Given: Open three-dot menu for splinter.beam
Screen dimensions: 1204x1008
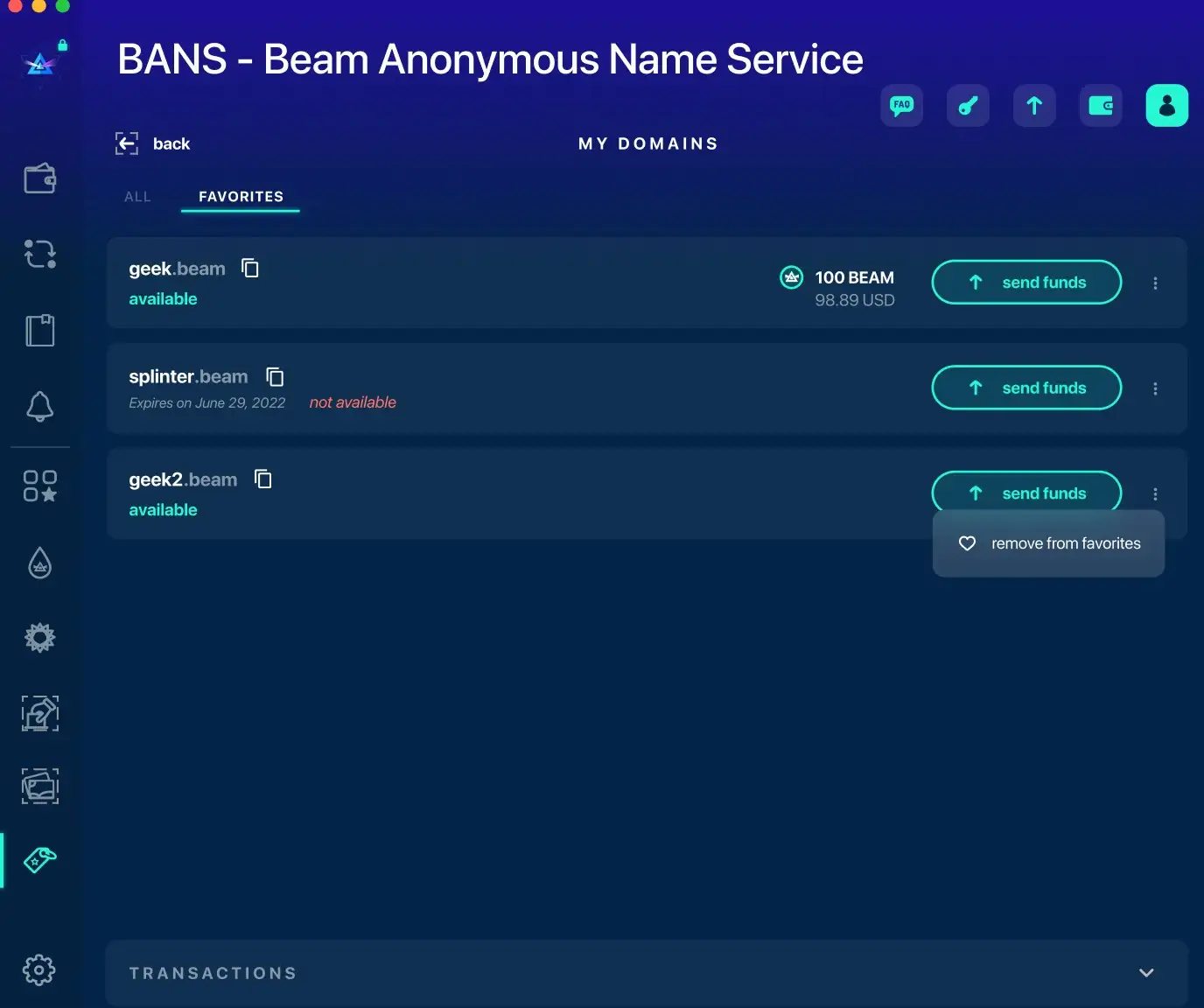Looking at the screenshot, I should tap(1155, 388).
